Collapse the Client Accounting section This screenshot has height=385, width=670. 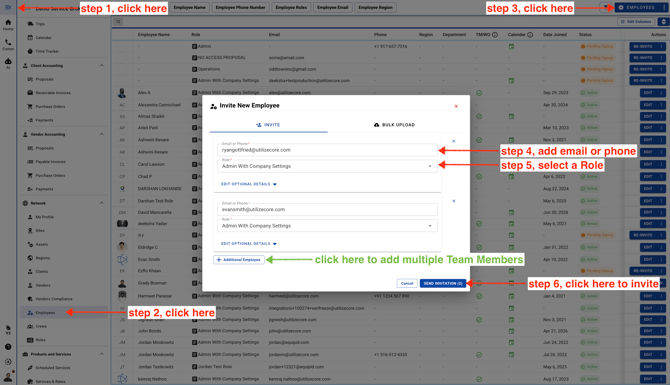[x=102, y=65]
